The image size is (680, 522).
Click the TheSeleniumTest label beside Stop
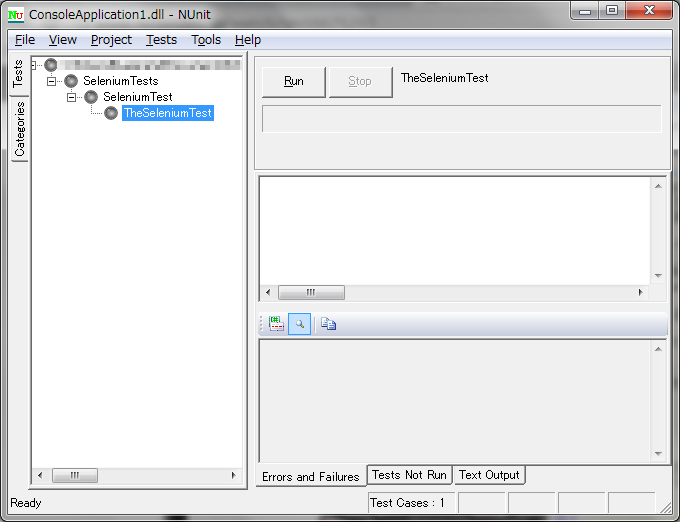[445, 78]
